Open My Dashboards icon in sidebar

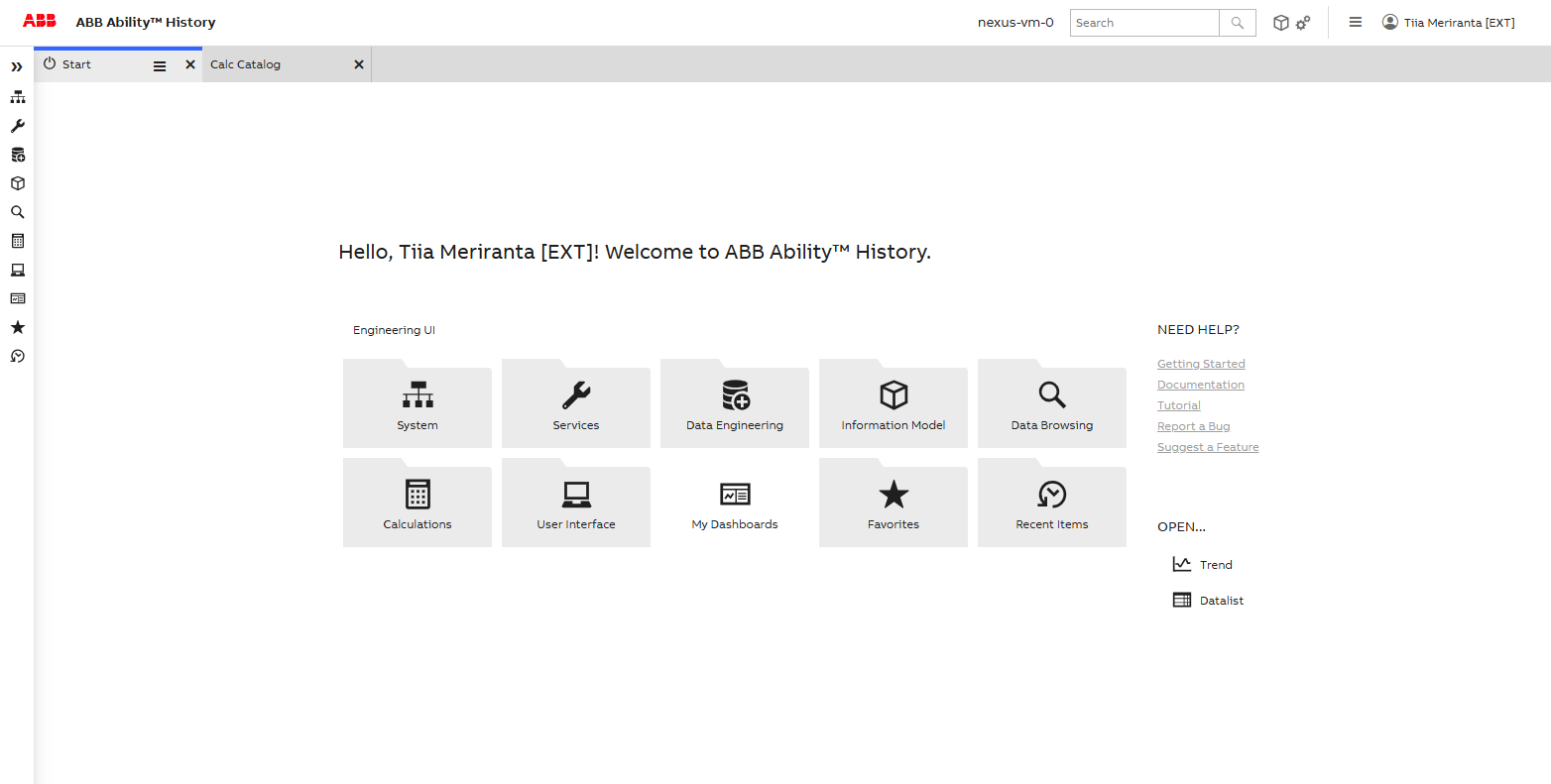[x=17, y=298]
